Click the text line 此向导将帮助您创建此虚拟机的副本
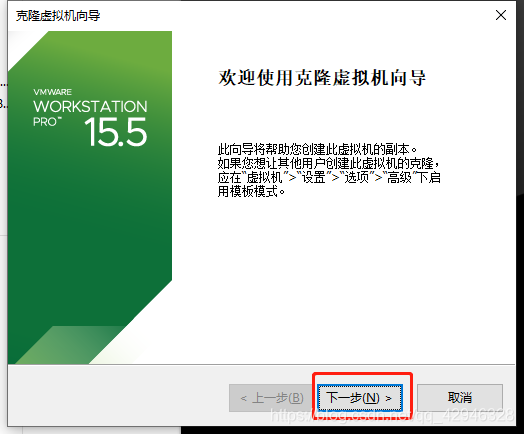Viewport: 524px width, 434px height. point(317,149)
